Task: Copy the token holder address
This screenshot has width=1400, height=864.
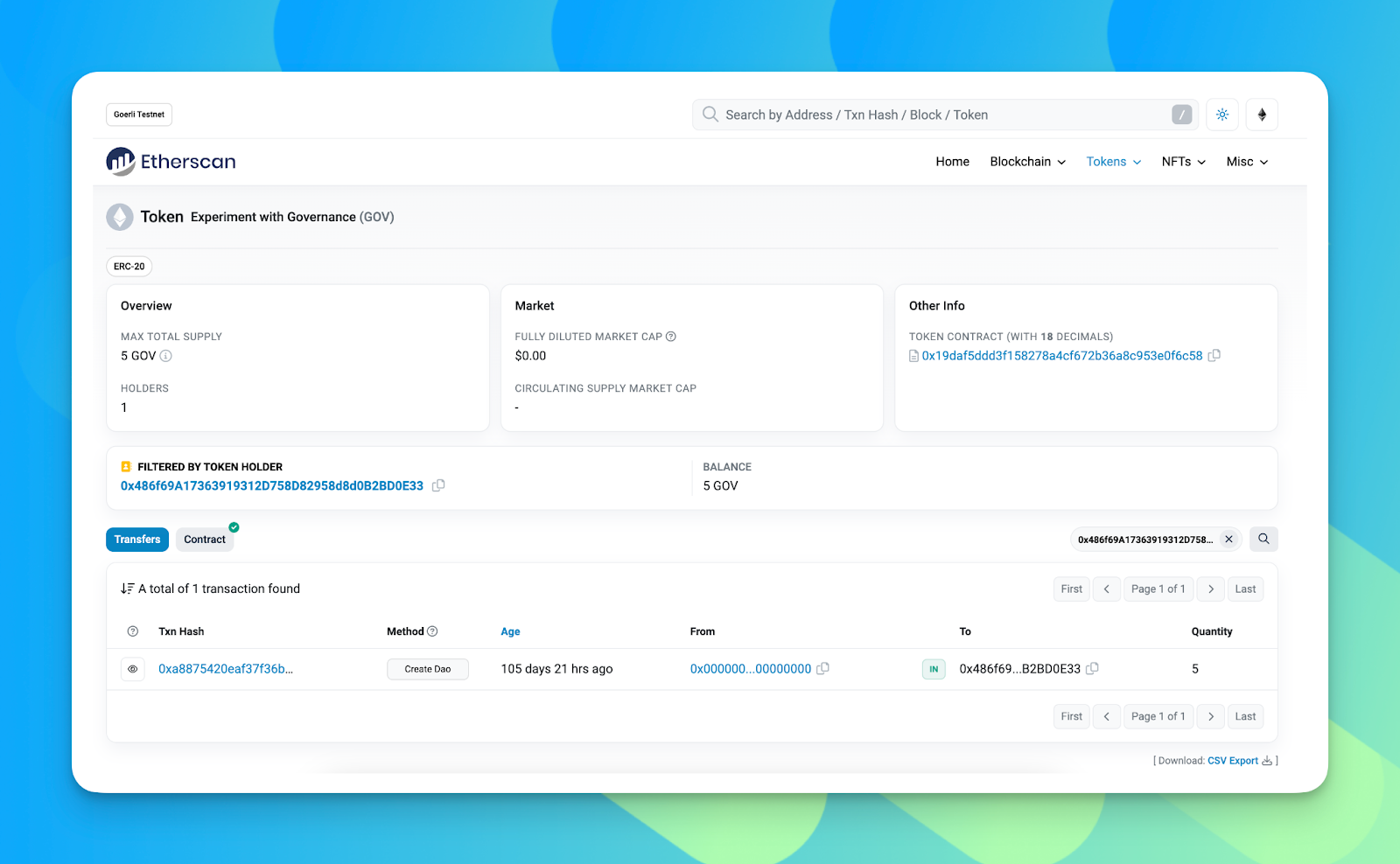Action: [438, 485]
